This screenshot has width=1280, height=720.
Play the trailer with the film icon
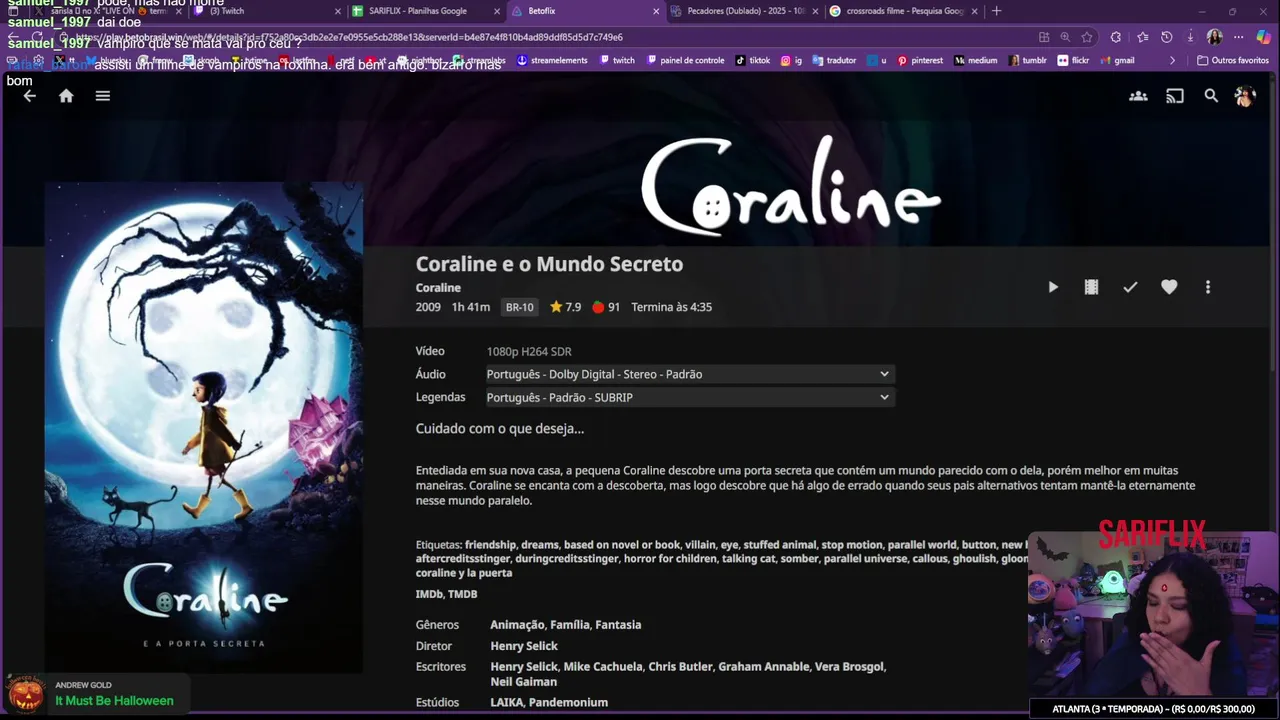tap(1091, 287)
